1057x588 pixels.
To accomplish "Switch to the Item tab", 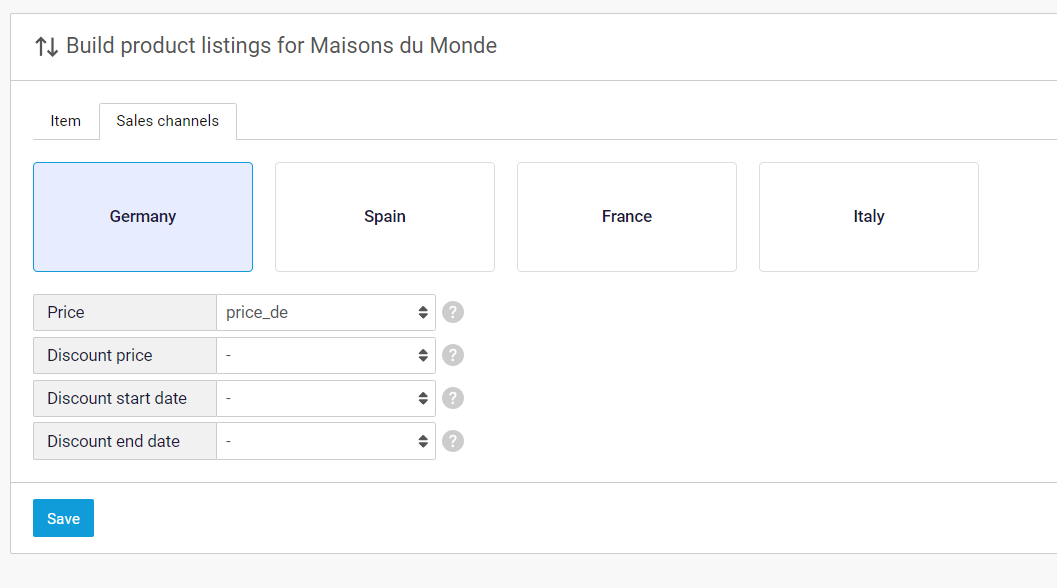I will [x=65, y=121].
